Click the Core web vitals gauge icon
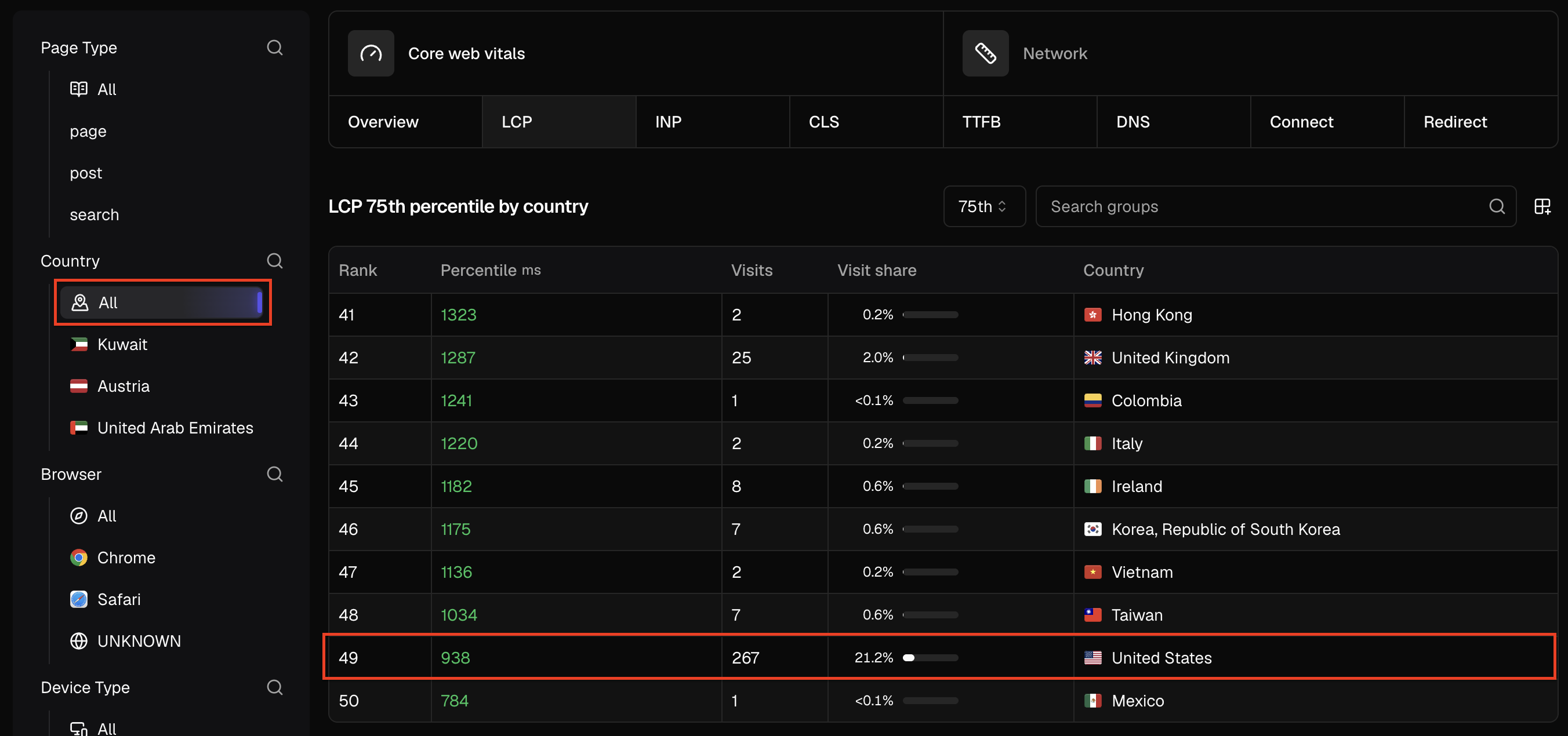This screenshot has height=736, width=1568. pos(371,53)
